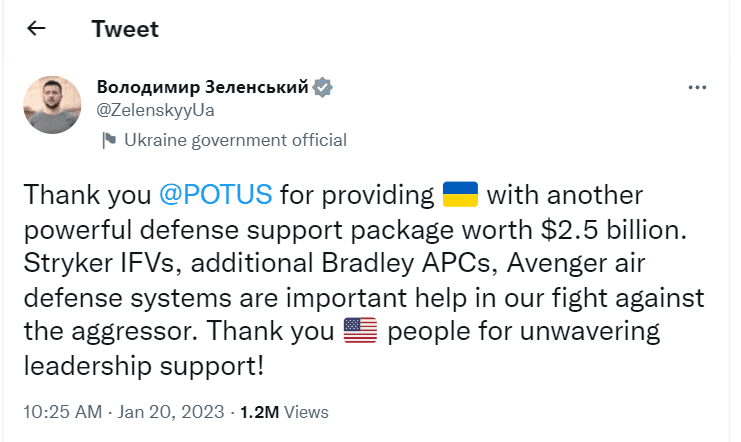Viewport: 741px width, 442px height.
Task: Click the display name Володимир Зеленський
Action: 202,87
